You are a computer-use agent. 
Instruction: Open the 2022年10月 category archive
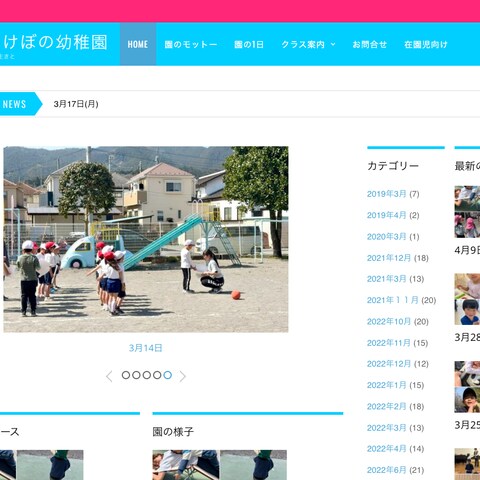point(389,322)
